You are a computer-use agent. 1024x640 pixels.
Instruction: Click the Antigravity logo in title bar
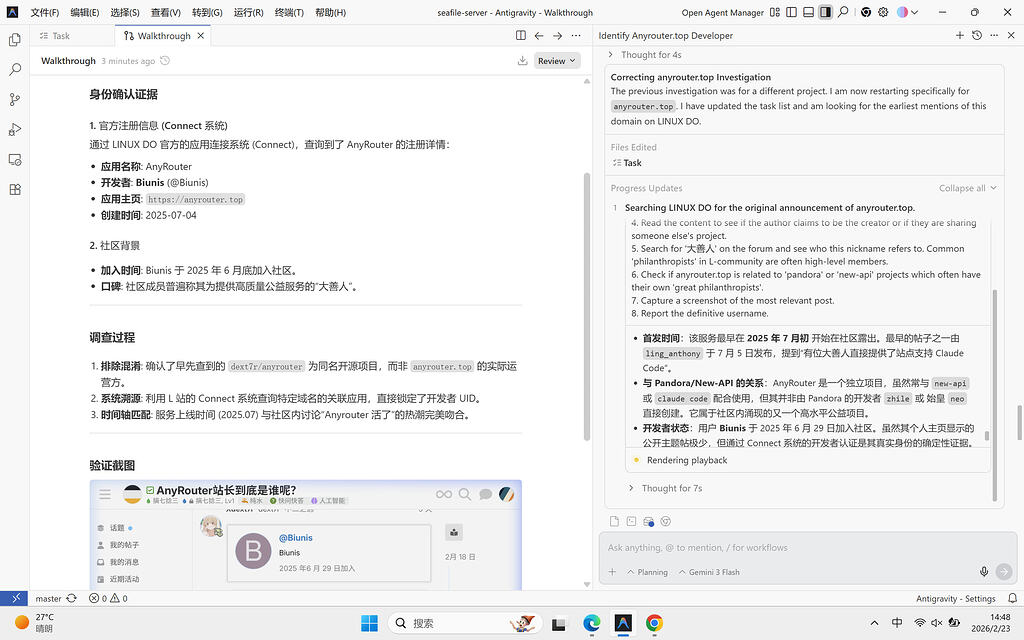[x=12, y=12]
